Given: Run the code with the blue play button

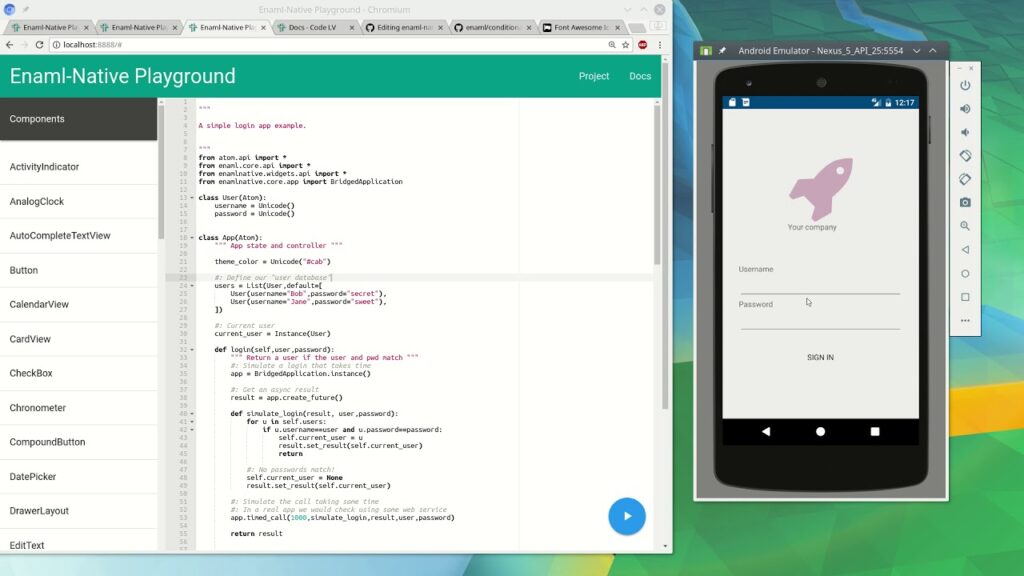Looking at the screenshot, I should point(626,516).
